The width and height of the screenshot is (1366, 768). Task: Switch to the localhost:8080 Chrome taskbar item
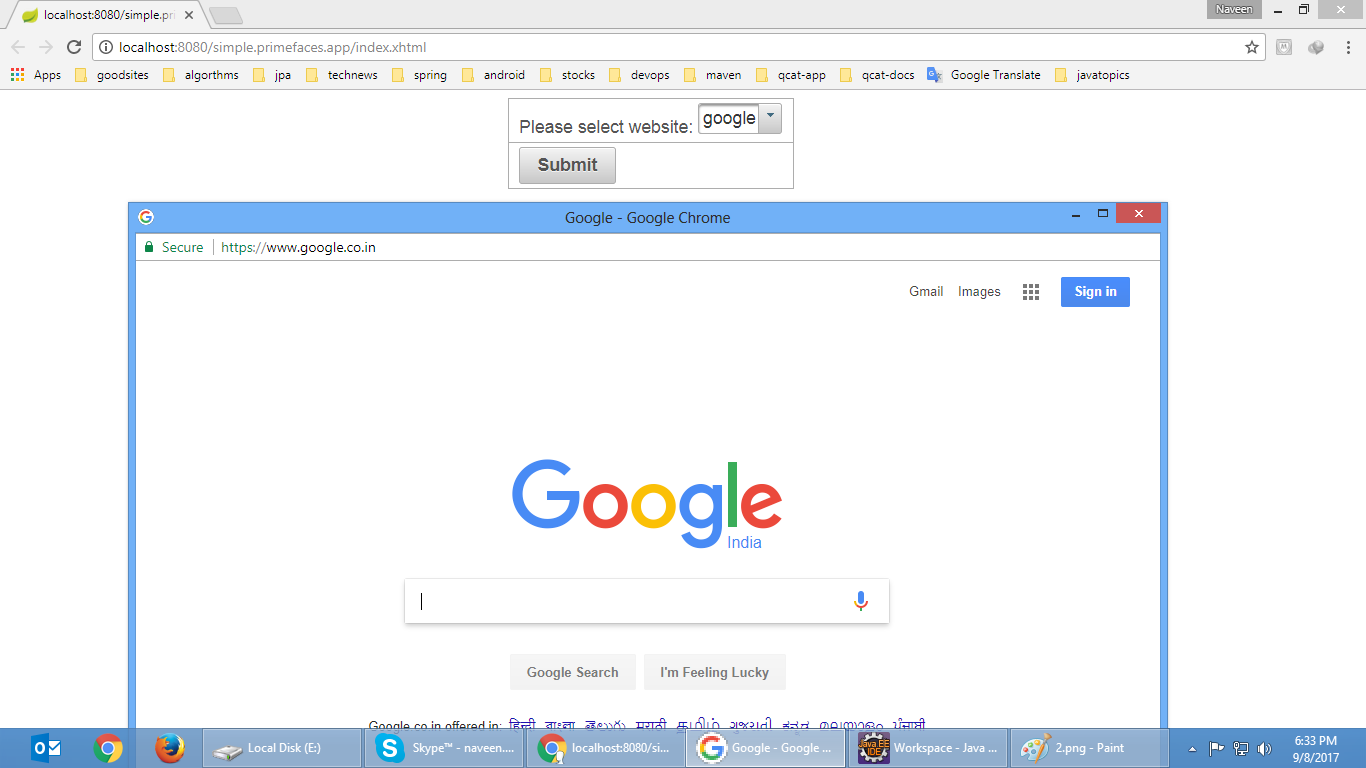click(604, 748)
